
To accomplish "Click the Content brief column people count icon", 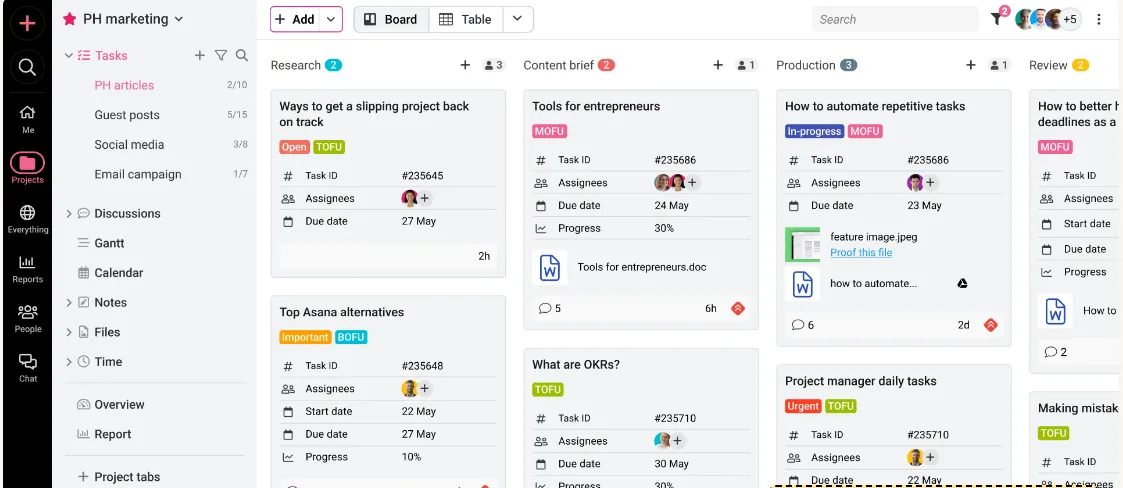I will [747, 65].
